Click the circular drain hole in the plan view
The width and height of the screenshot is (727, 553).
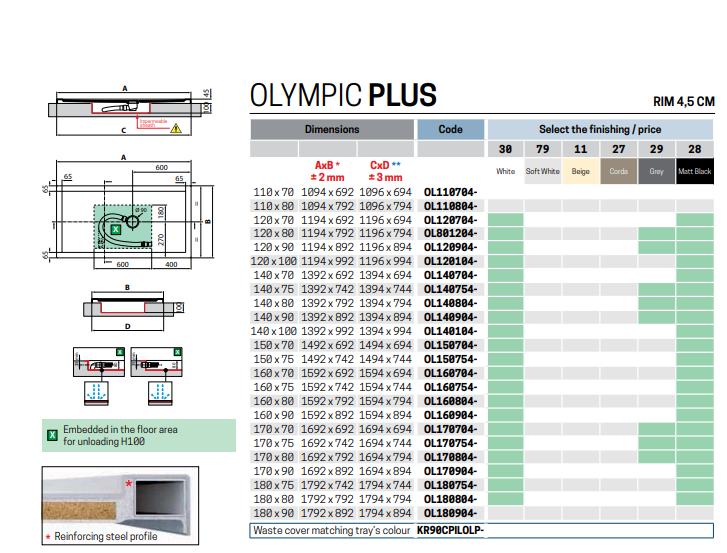132,221
